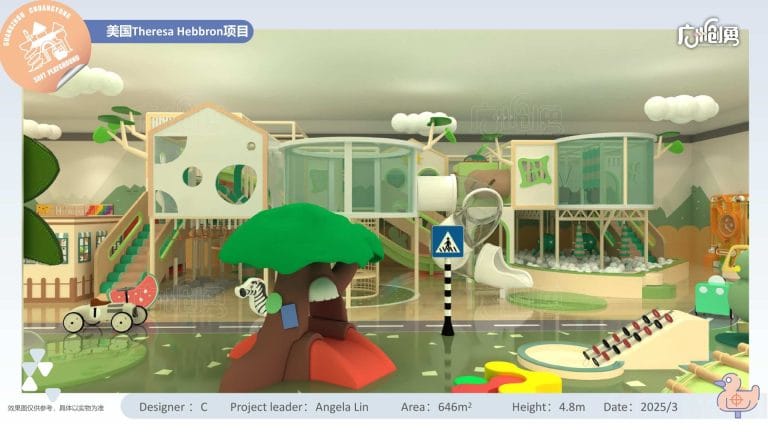The height and width of the screenshot is (432, 768).
Task: Click the zebra figure beside the tree
Action: click(x=251, y=294)
